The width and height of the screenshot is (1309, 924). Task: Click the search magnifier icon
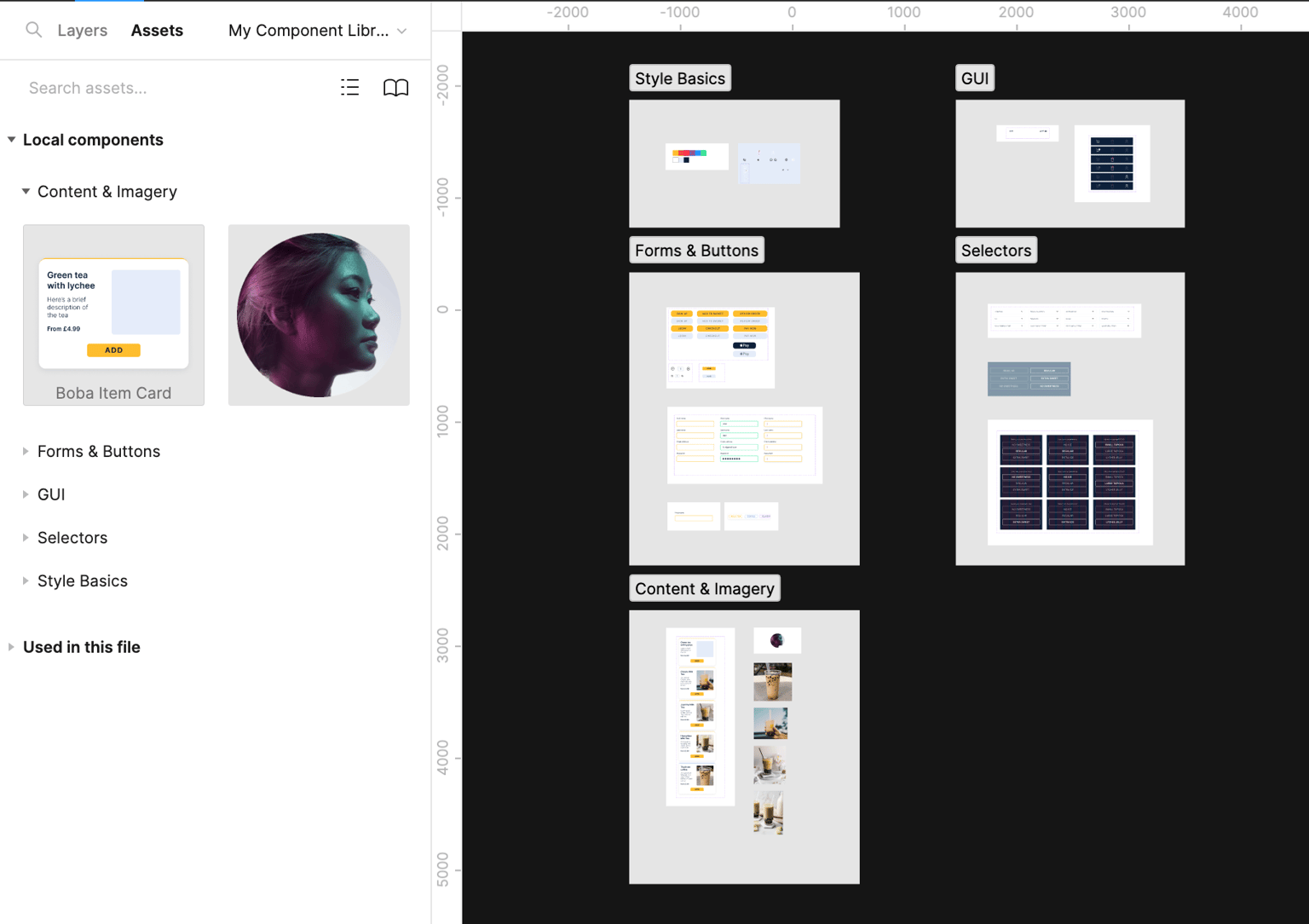click(x=33, y=30)
